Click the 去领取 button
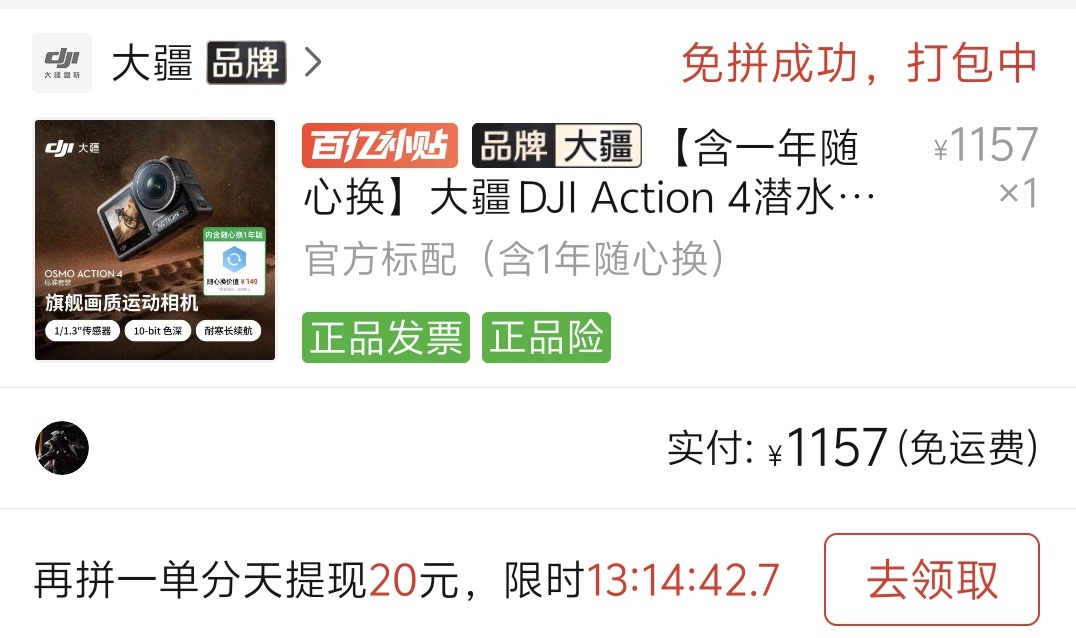Screen dimensions: 1076x638 point(932,580)
